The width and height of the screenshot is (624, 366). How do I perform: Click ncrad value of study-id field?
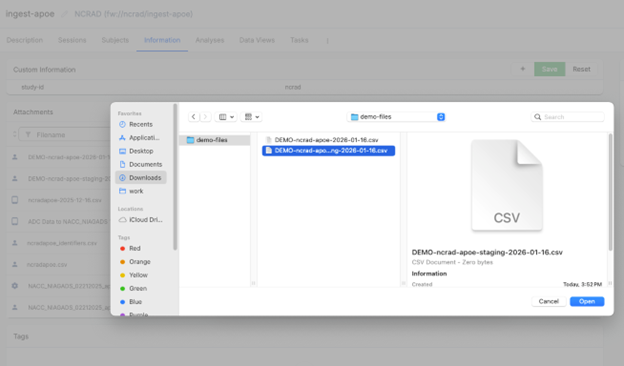[x=293, y=87]
